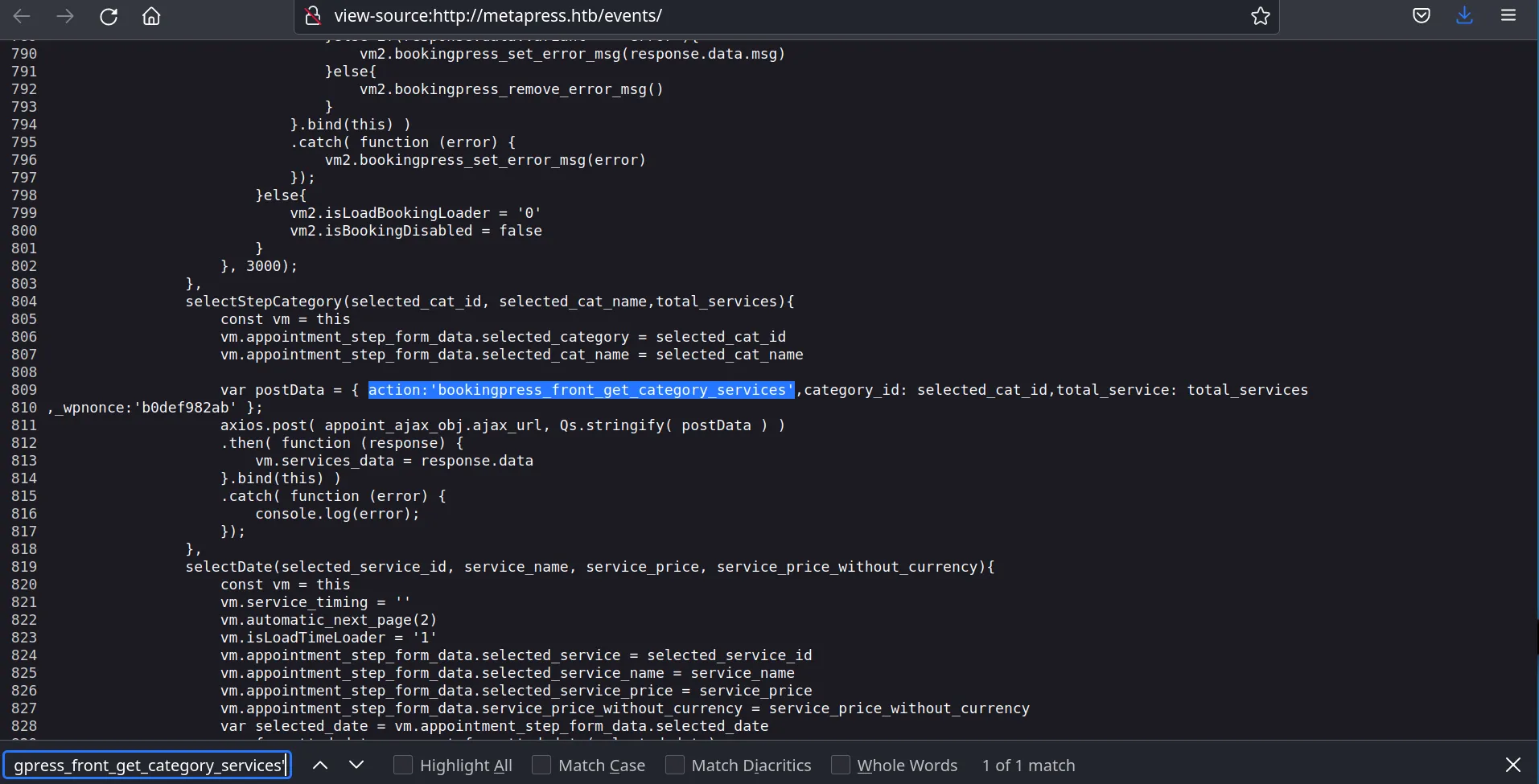Bookmark the current page with the star
This screenshot has height=784, width=1539.
tap(1259, 15)
